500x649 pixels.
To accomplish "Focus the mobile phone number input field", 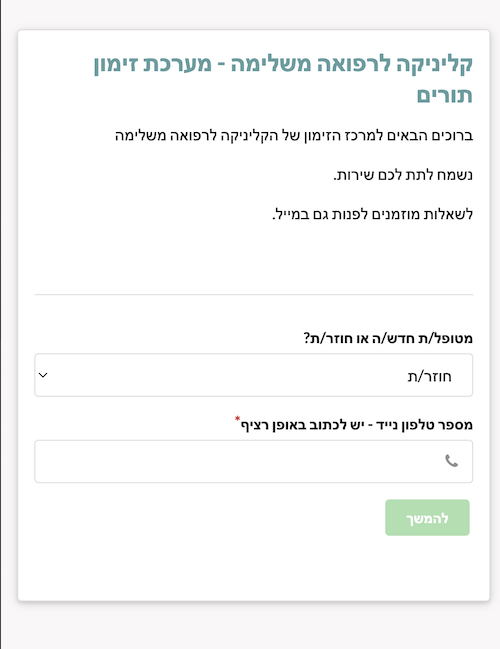I will (x=253, y=462).
